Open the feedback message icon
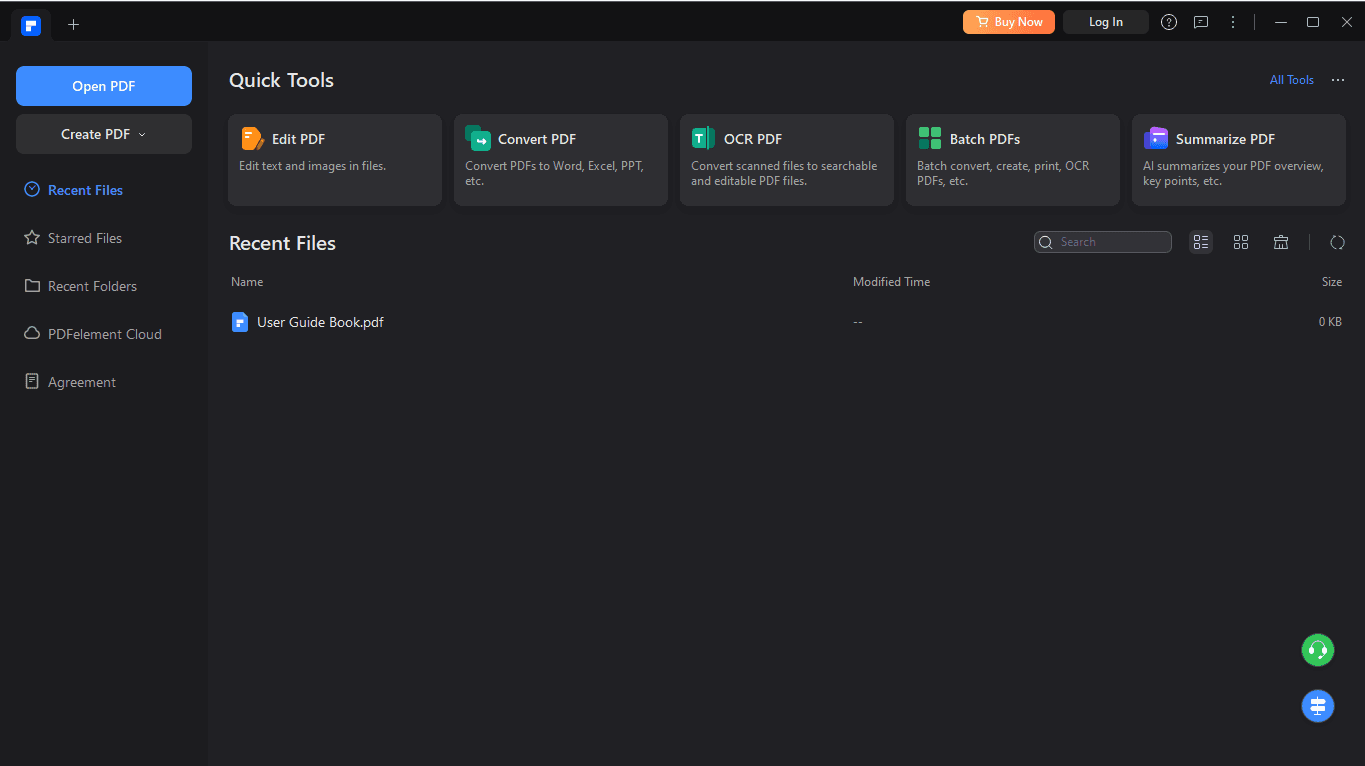 (x=1201, y=22)
